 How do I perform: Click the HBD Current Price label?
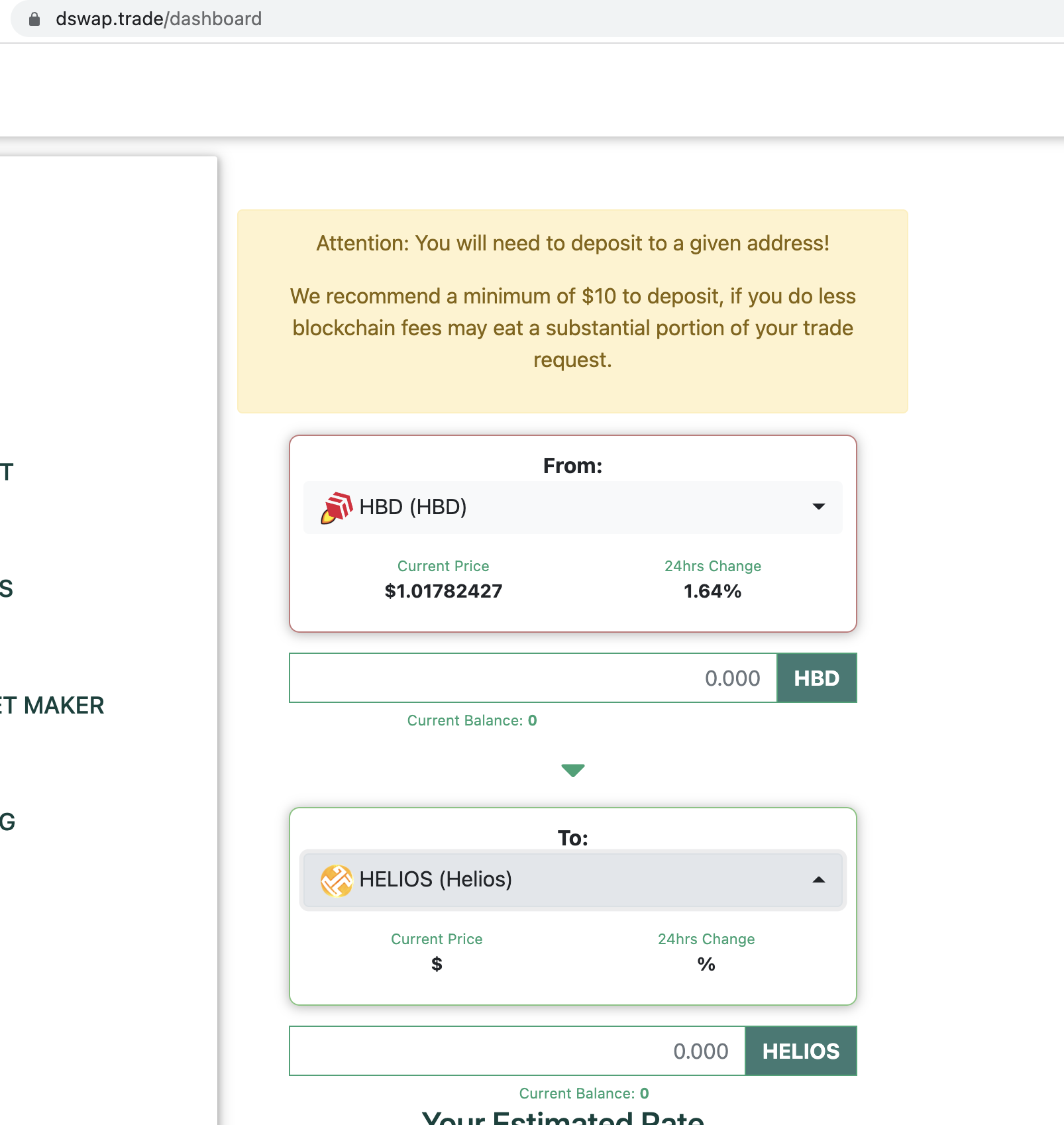click(x=443, y=566)
